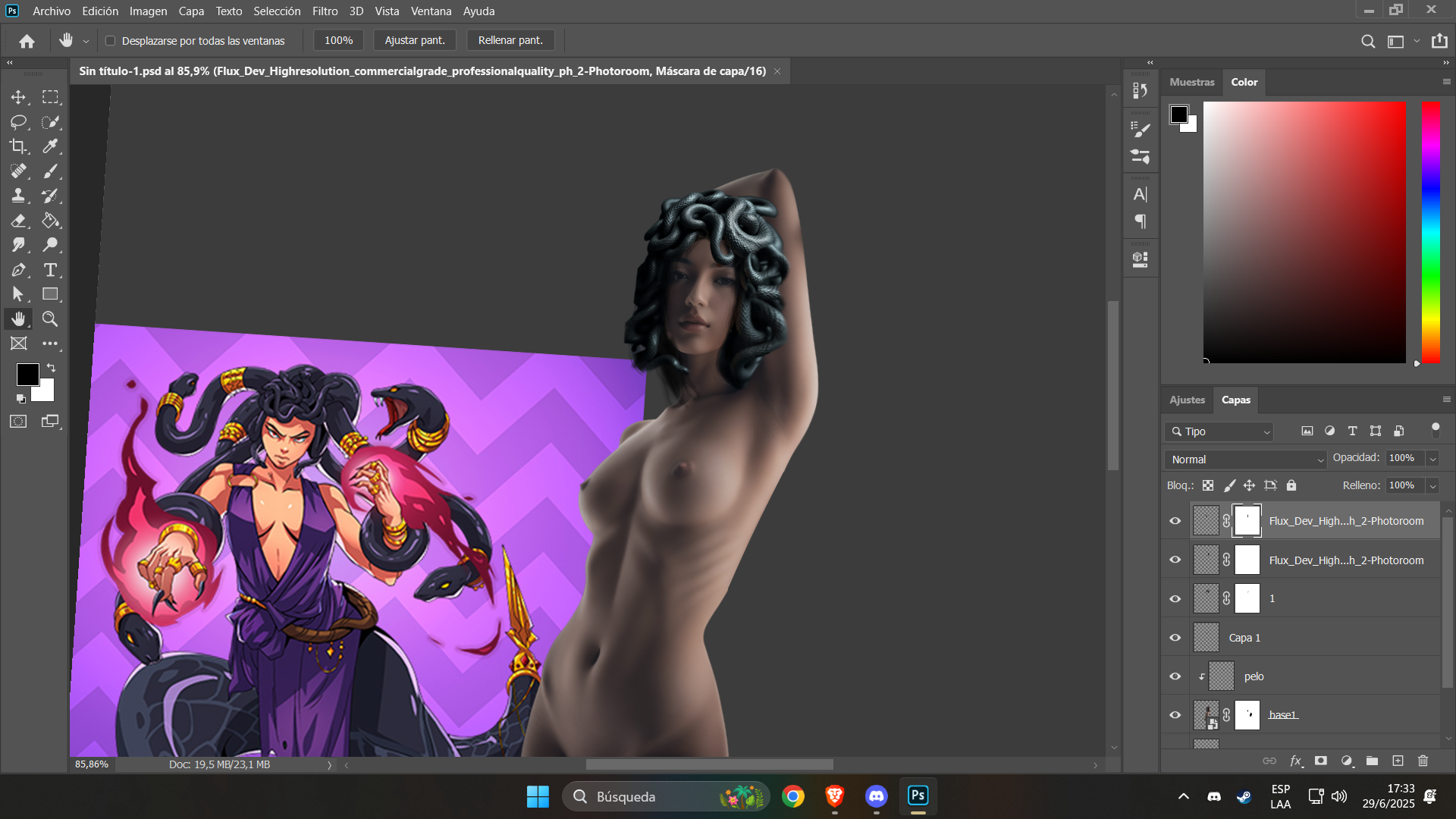Screen dimensions: 1456x819
Task: Select the Eyedropper tool
Action: tap(50, 146)
